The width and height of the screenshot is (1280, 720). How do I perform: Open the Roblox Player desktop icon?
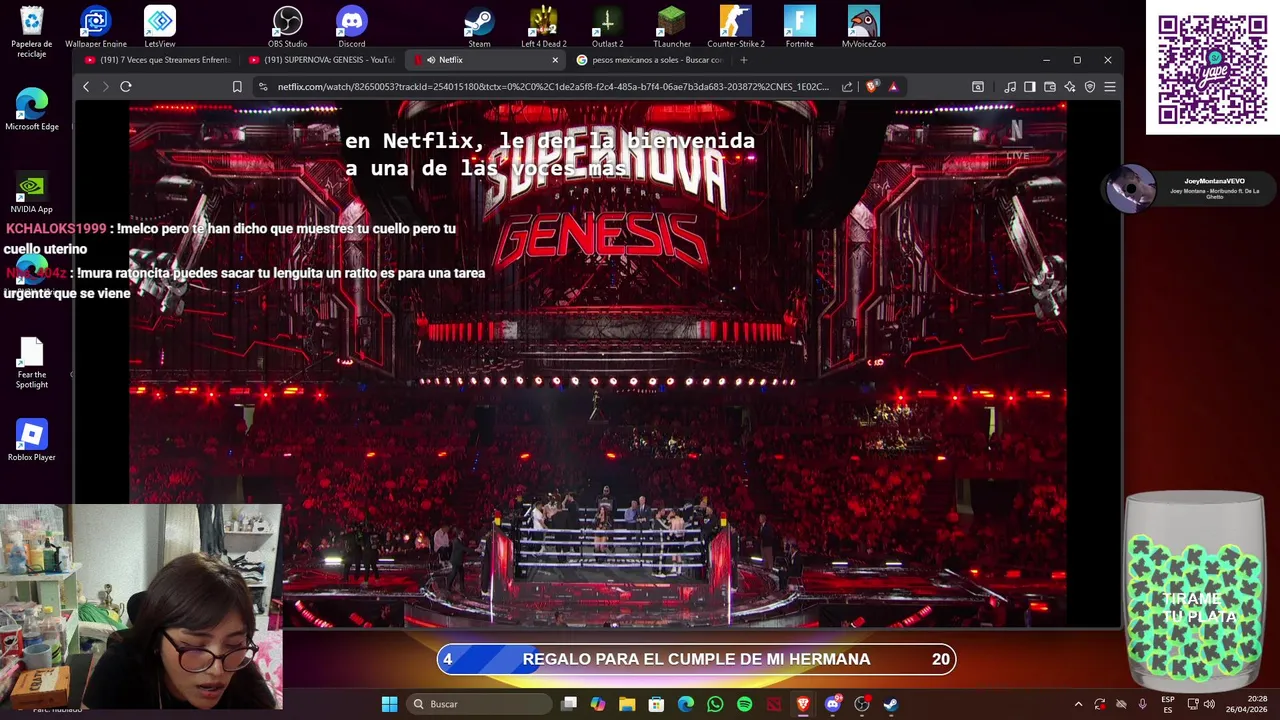click(32, 440)
